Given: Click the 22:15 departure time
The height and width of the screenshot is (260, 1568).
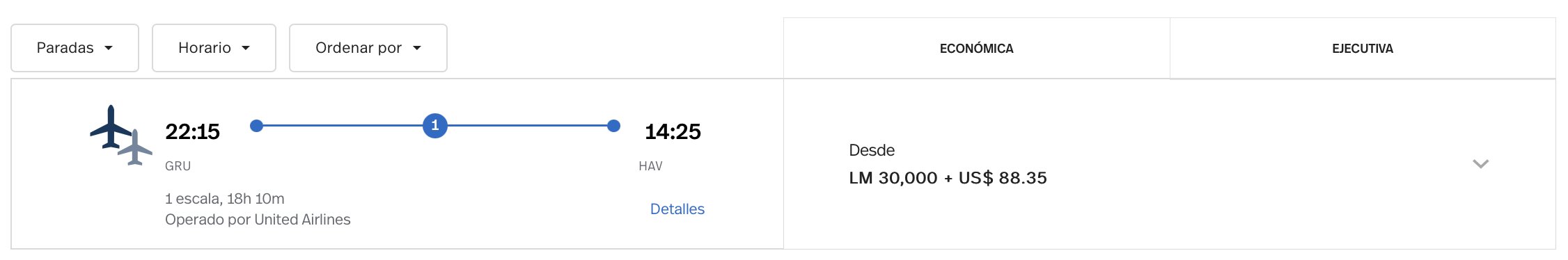Looking at the screenshot, I should coord(192,131).
